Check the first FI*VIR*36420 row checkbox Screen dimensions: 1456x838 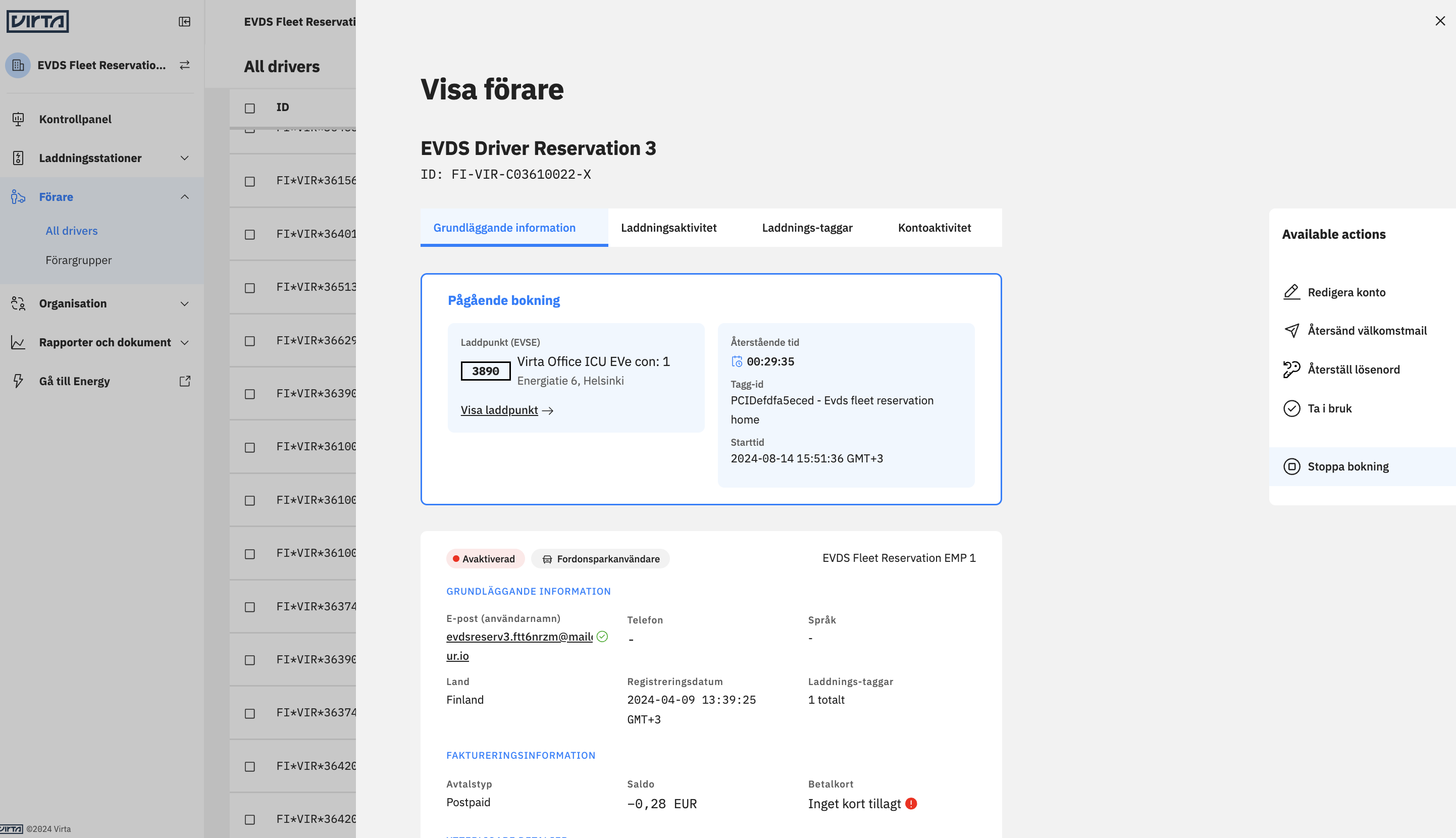(250, 767)
